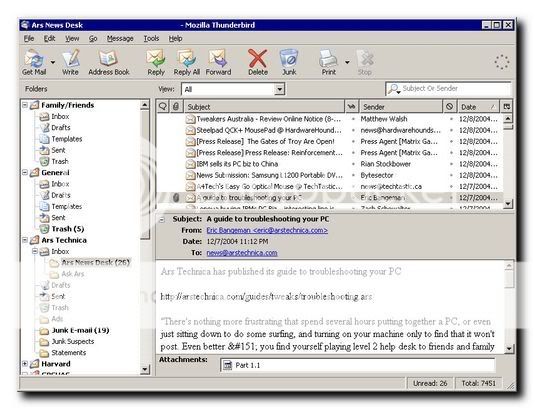Screen dimensions: 535x410
Task: Click the Get Mail toolbar icon
Action: coord(34,62)
